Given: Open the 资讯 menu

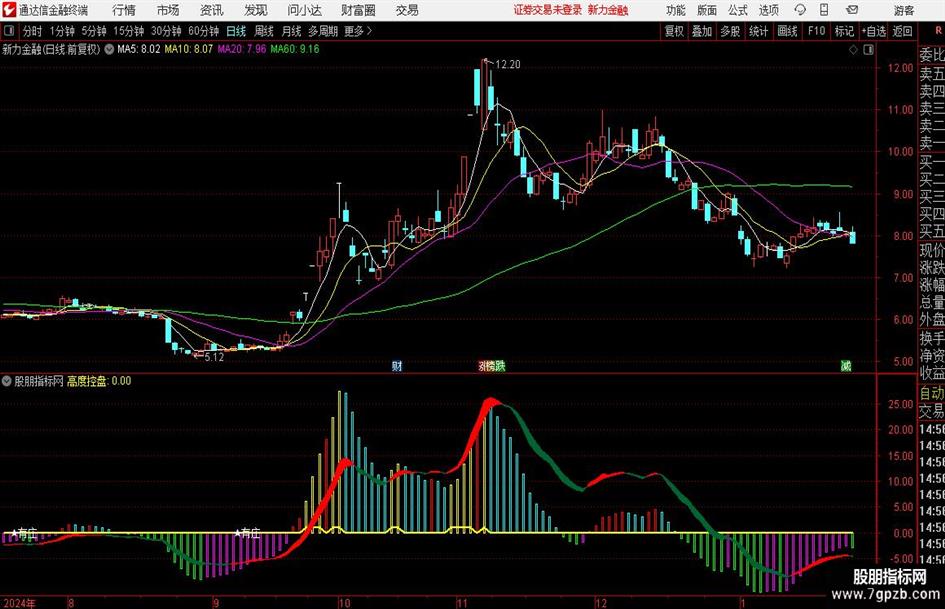Looking at the screenshot, I should 212,10.
